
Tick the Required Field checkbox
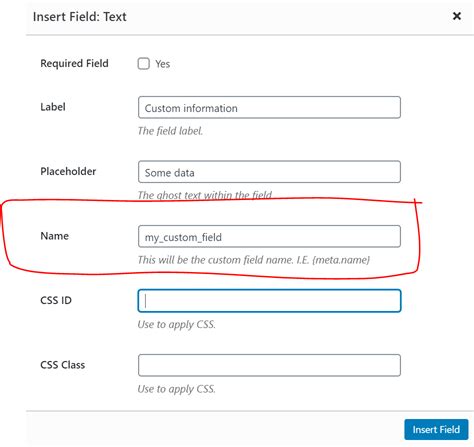point(144,63)
